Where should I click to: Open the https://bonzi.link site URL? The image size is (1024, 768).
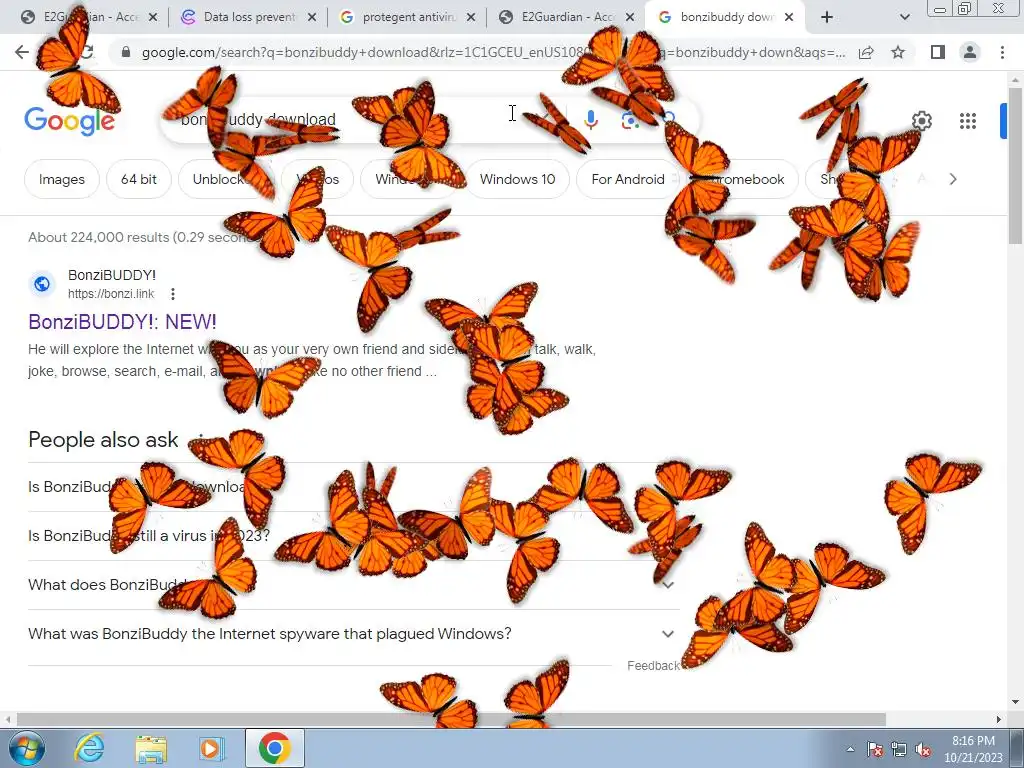point(111,294)
